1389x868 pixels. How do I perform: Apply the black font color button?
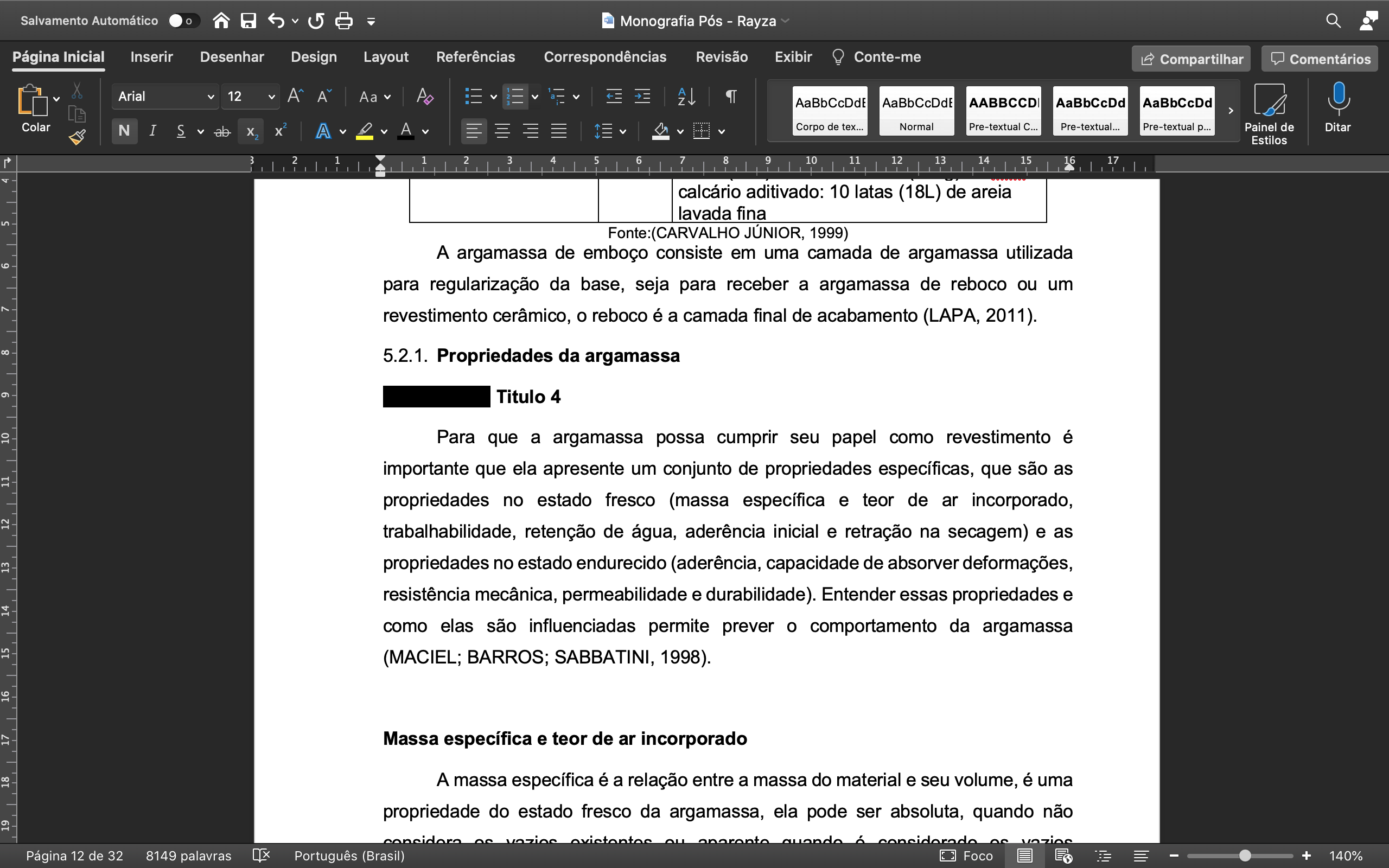(x=406, y=131)
